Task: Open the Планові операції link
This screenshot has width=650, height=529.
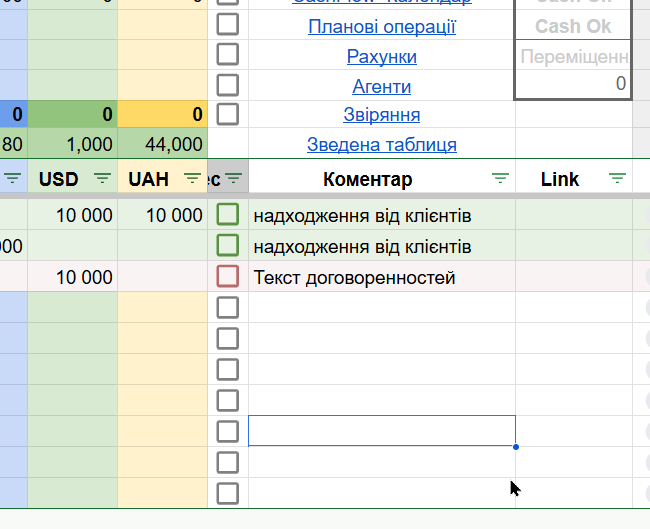Action: (382, 27)
